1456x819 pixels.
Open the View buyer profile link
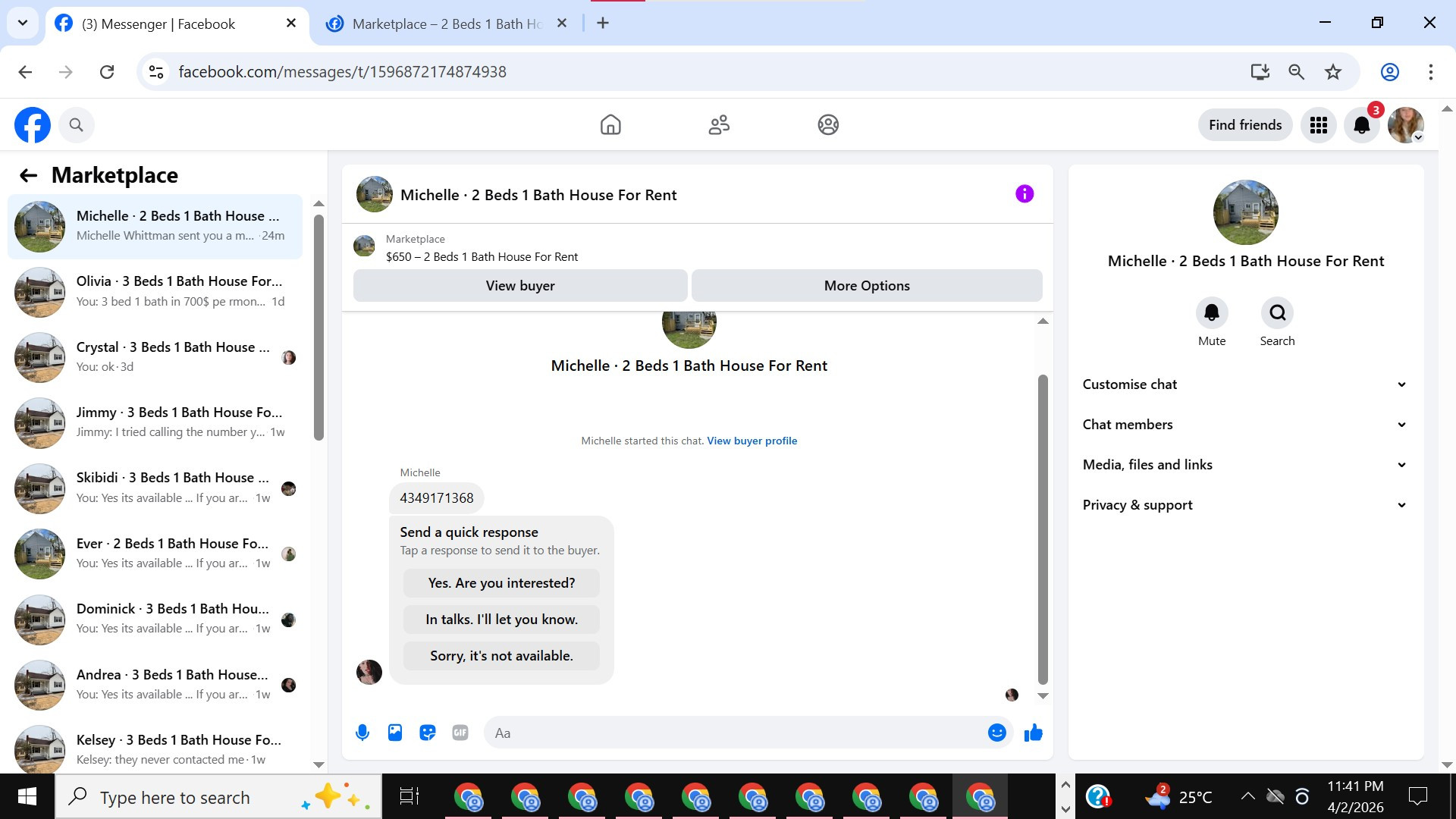[x=752, y=441]
